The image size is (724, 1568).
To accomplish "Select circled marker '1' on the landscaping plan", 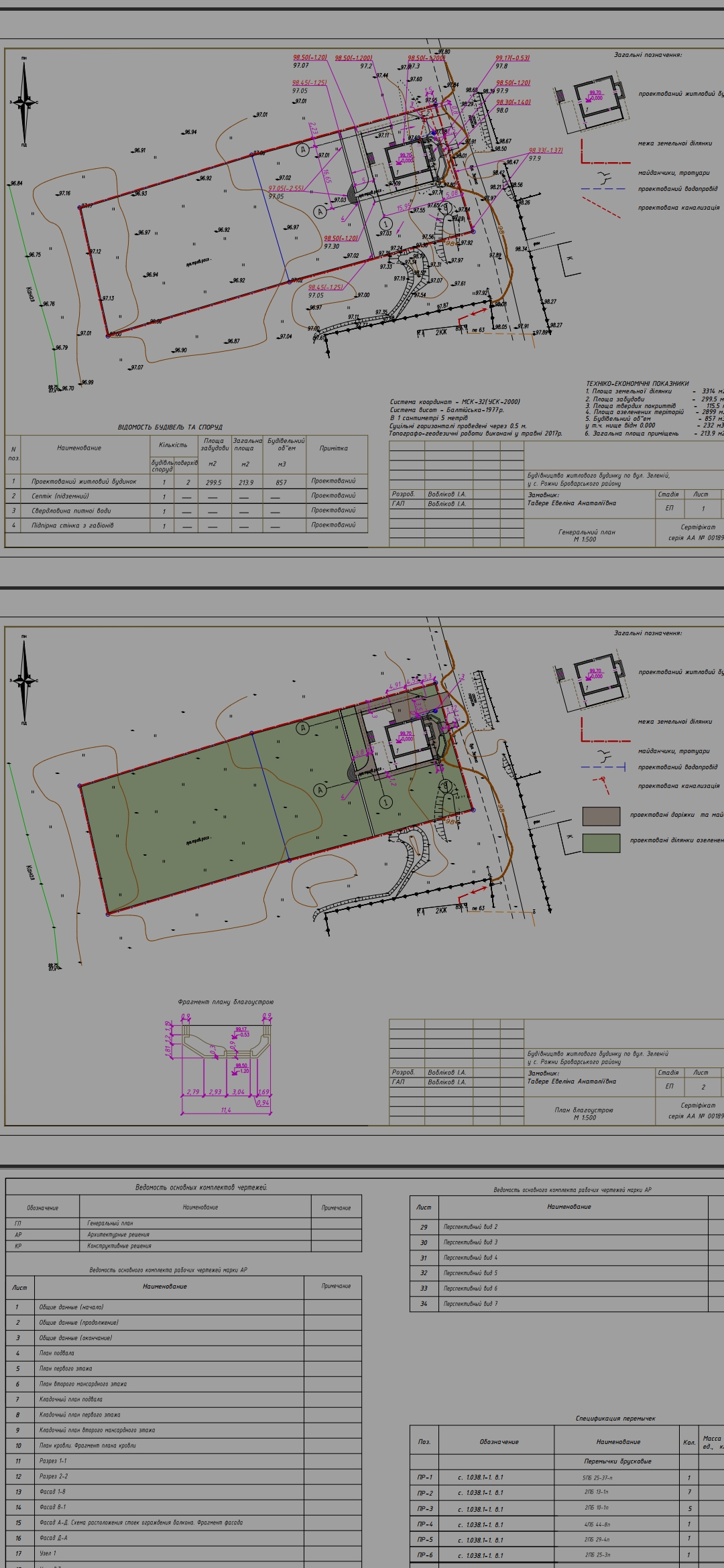I will (x=385, y=802).
